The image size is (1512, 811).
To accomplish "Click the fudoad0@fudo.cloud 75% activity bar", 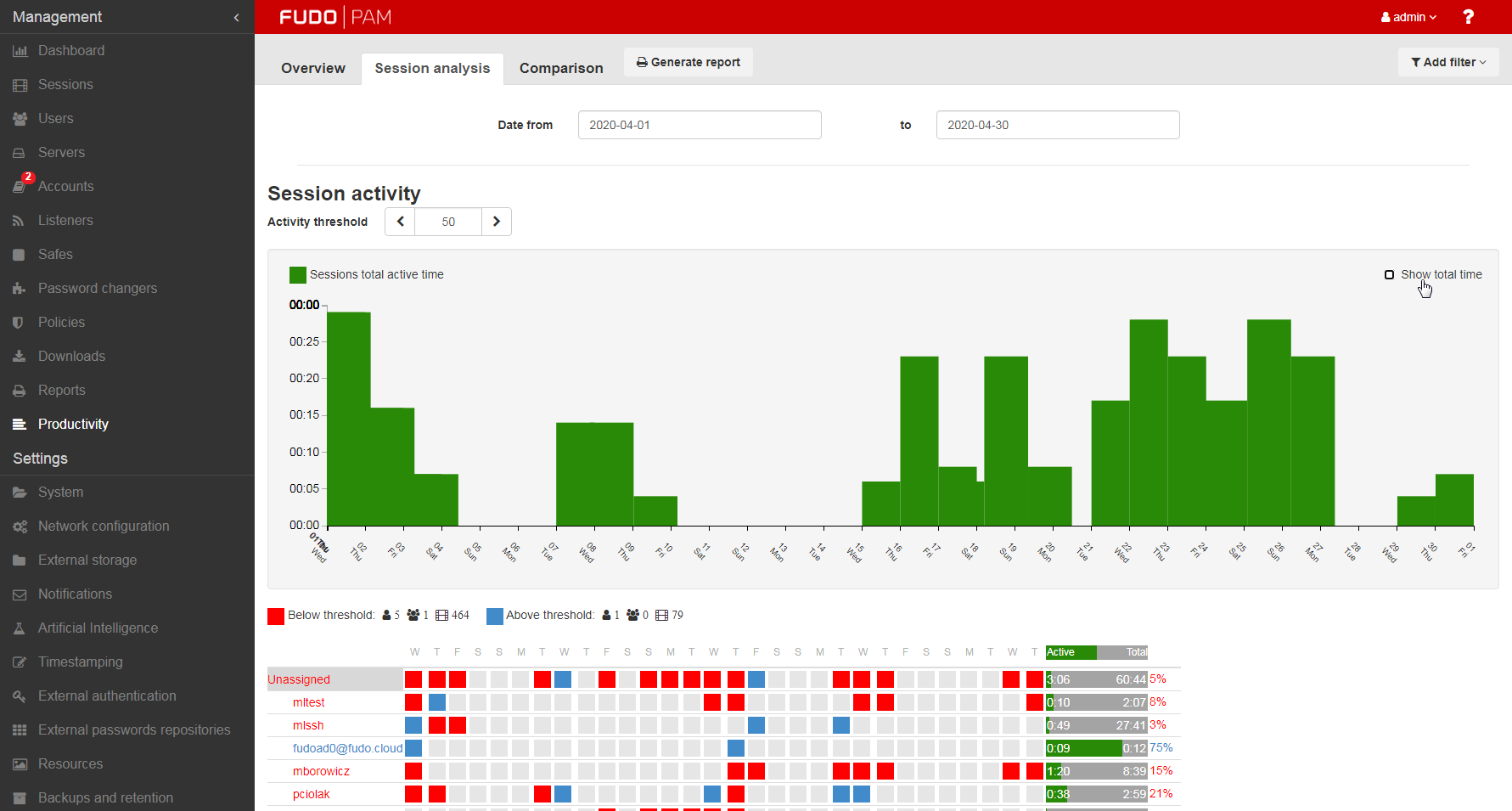I will point(1097,748).
